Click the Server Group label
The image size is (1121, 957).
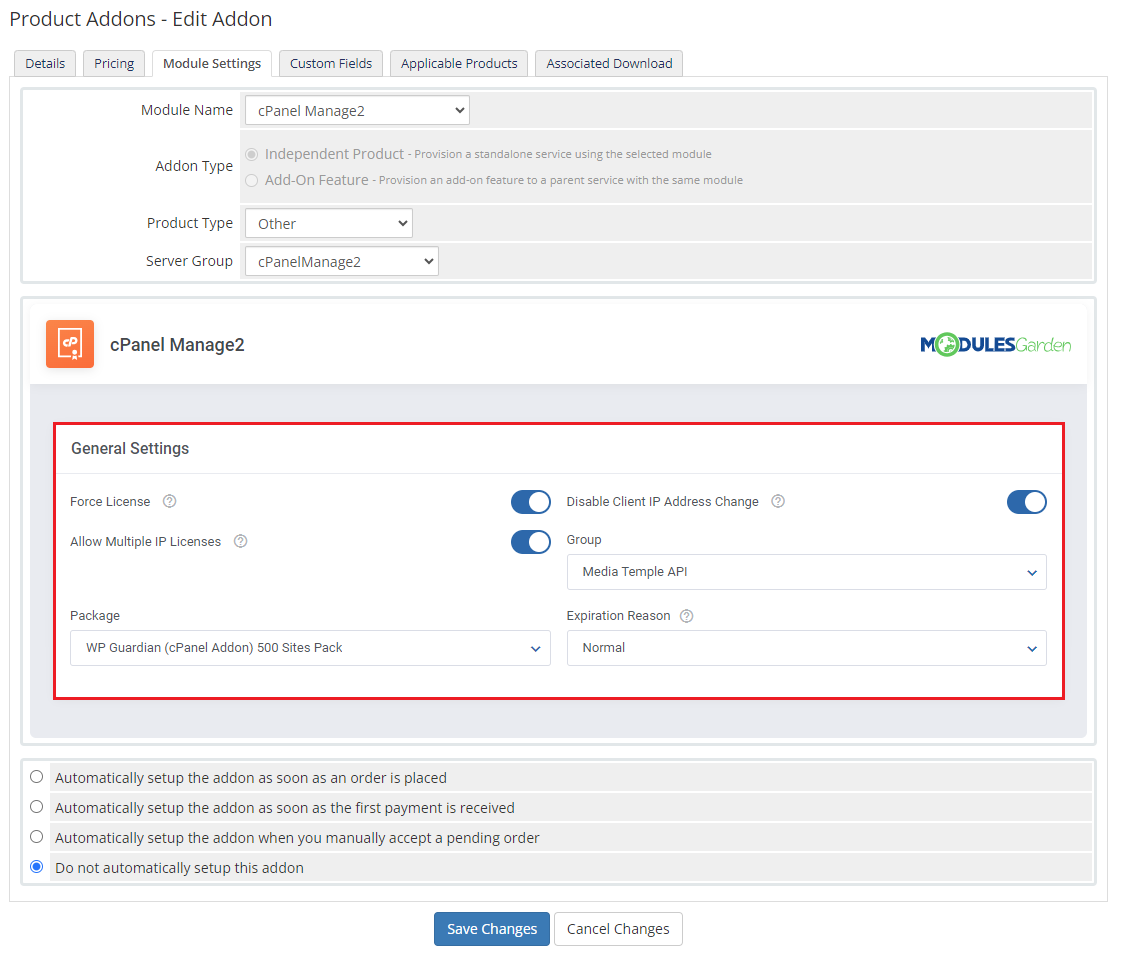coord(189,261)
